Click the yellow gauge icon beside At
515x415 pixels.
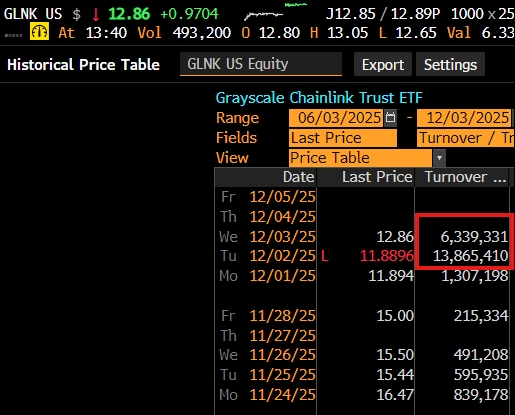39,32
